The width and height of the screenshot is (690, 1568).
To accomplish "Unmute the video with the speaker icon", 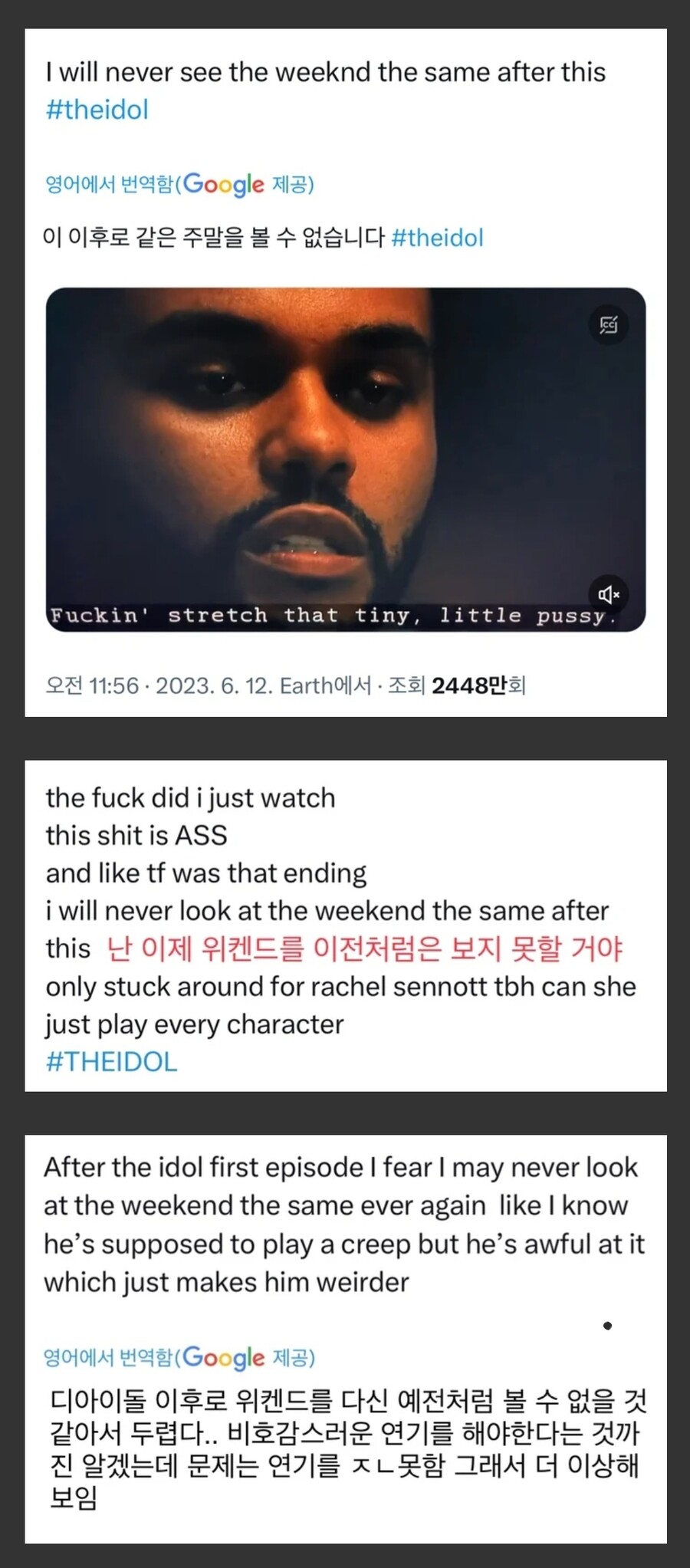I will 609,594.
